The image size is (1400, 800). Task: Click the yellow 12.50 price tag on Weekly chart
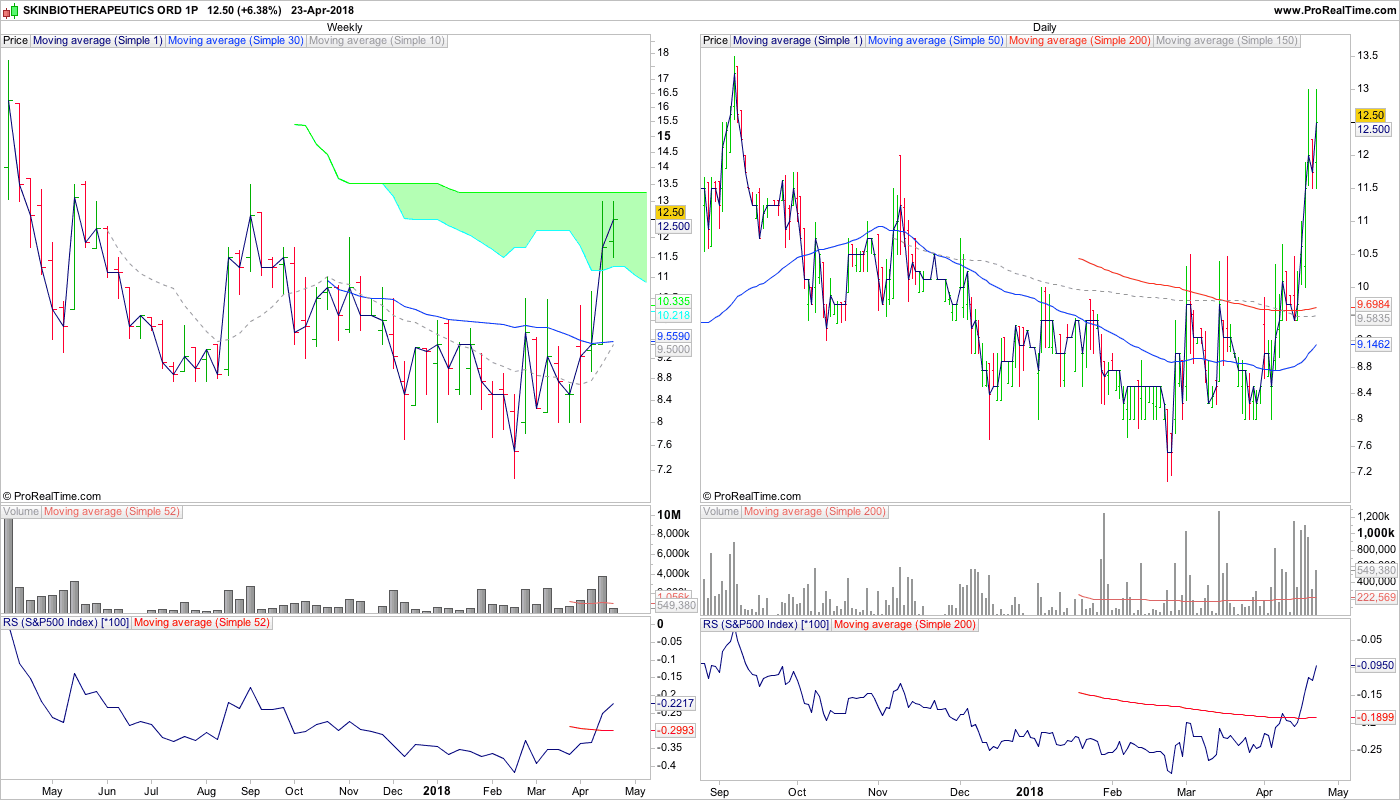(x=669, y=212)
